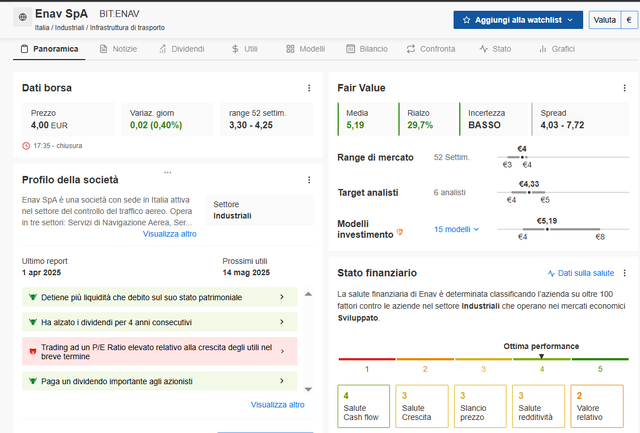Open the Dati sulla salute link
This screenshot has width=640, height=433.
pos(581,273)
